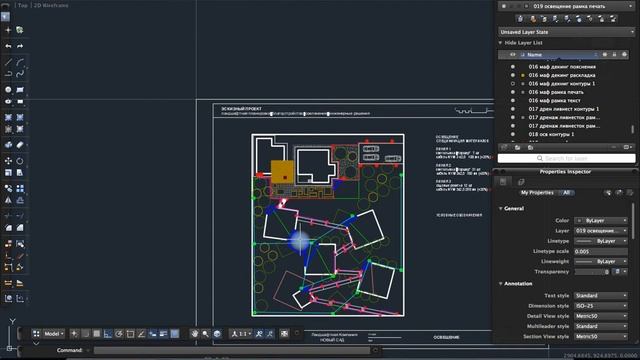Toggle visibility of layer 016 маф декинг пояснения
The height and width of the screenshot is (360, 640).
pyautogui.click(x=513, y=67)
